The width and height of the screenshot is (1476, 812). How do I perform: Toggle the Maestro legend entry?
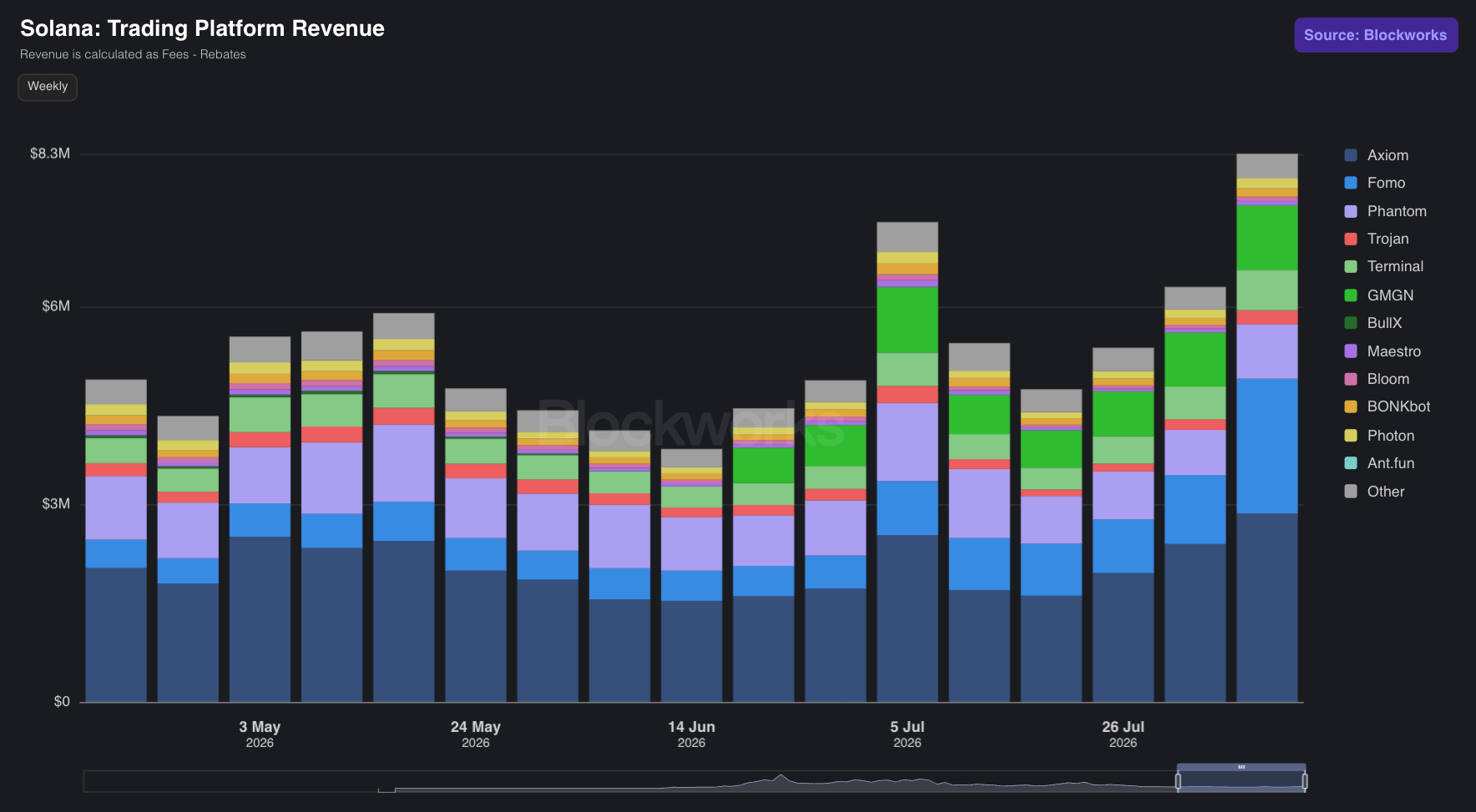click(1382, 351)
